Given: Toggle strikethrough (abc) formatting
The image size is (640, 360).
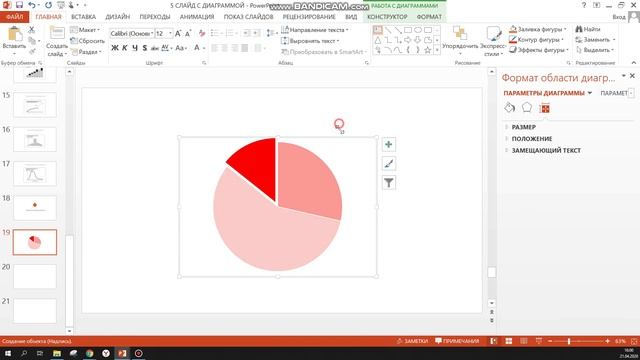Looking at the screenshot, I should (x=155, y=48).
